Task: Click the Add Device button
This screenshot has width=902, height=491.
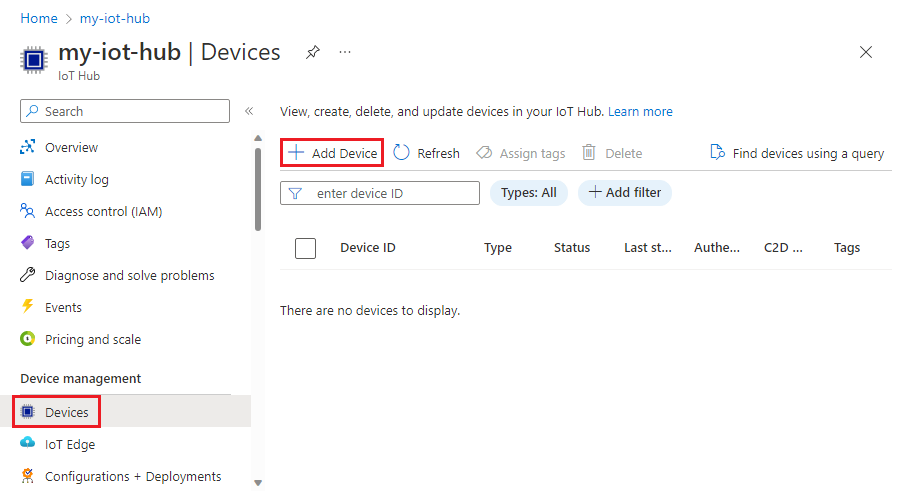Action: (333, 153)
